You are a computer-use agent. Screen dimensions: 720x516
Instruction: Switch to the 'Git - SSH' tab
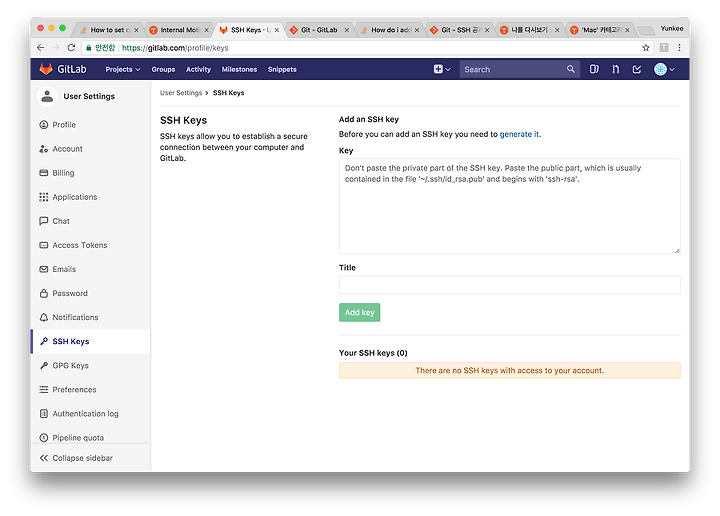coord(460,30)
